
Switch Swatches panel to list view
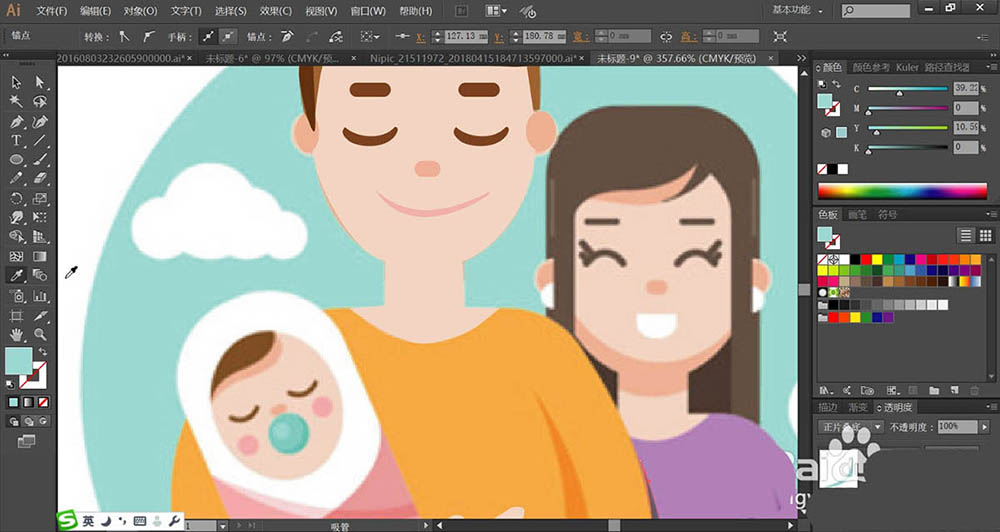click(966, 235)
